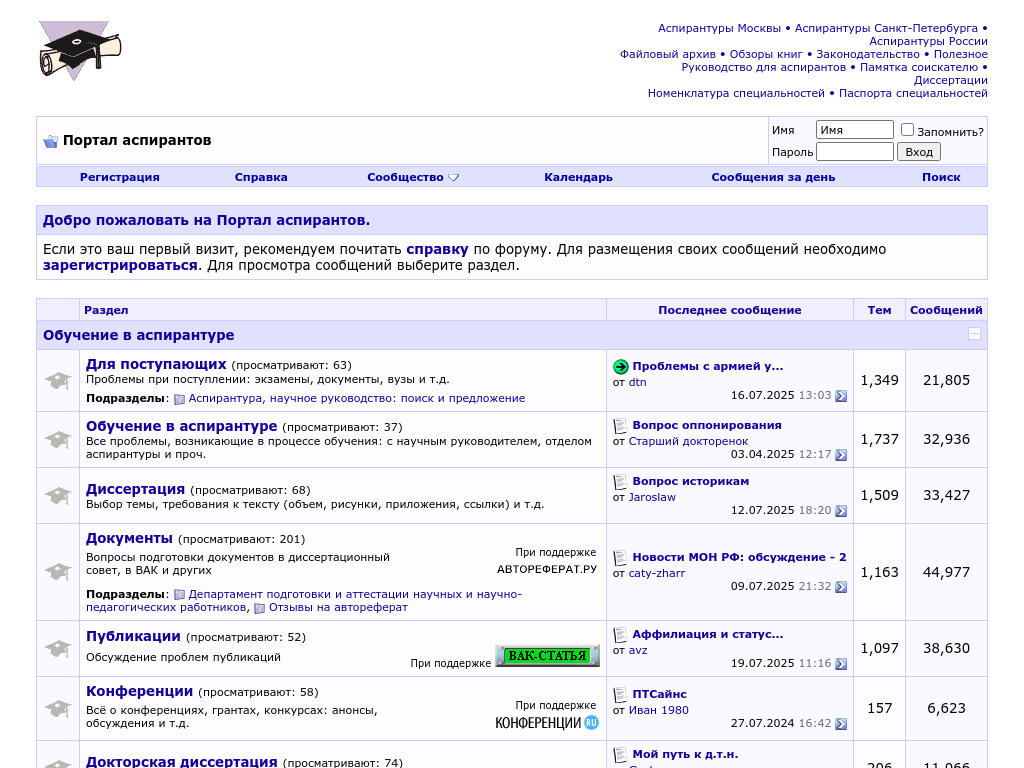Collapse the Обучение в аспирантуре category
The width and height of the screenshot is (1024, 768).
pos(974,335)
